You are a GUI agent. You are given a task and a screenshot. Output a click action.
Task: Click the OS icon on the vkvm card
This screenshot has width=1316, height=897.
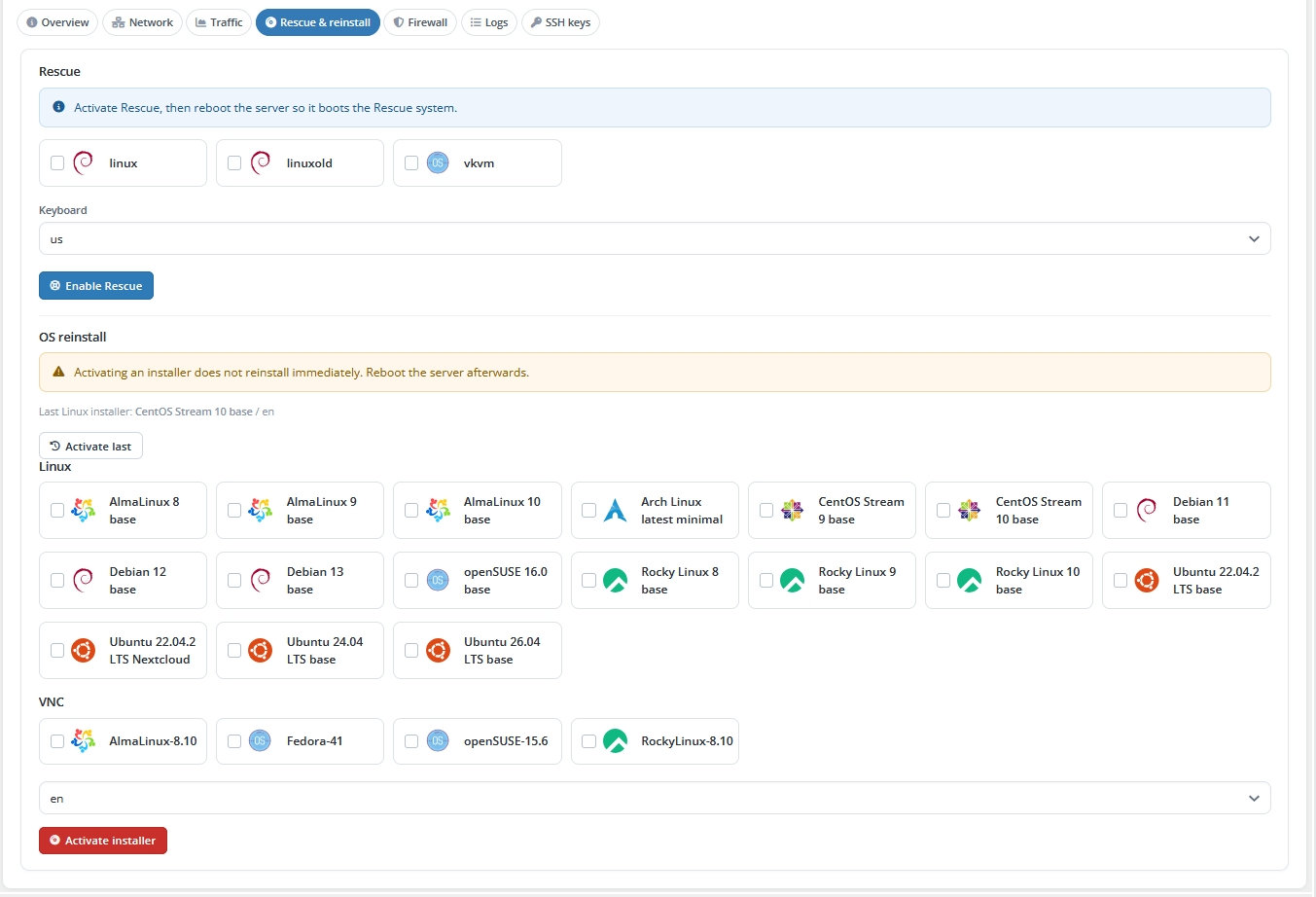point(438,162)
